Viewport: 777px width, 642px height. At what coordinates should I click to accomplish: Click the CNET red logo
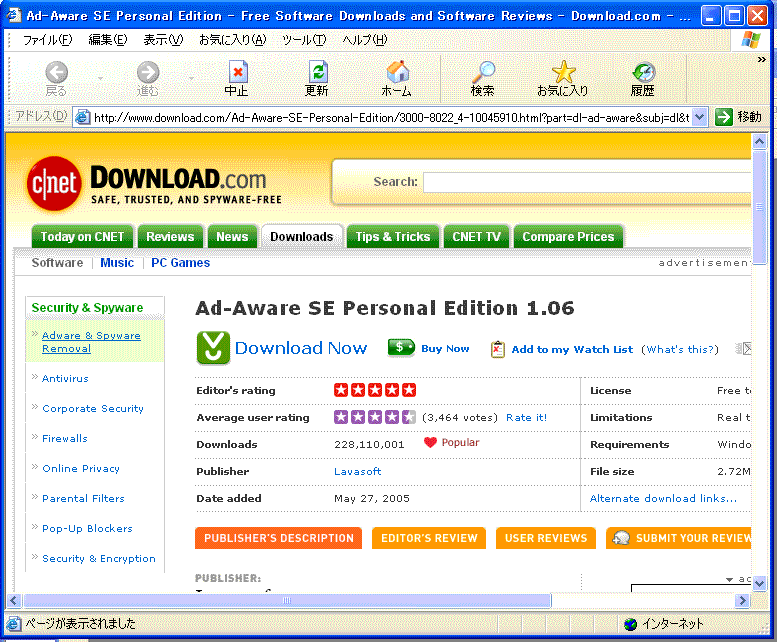click(54, 184)
